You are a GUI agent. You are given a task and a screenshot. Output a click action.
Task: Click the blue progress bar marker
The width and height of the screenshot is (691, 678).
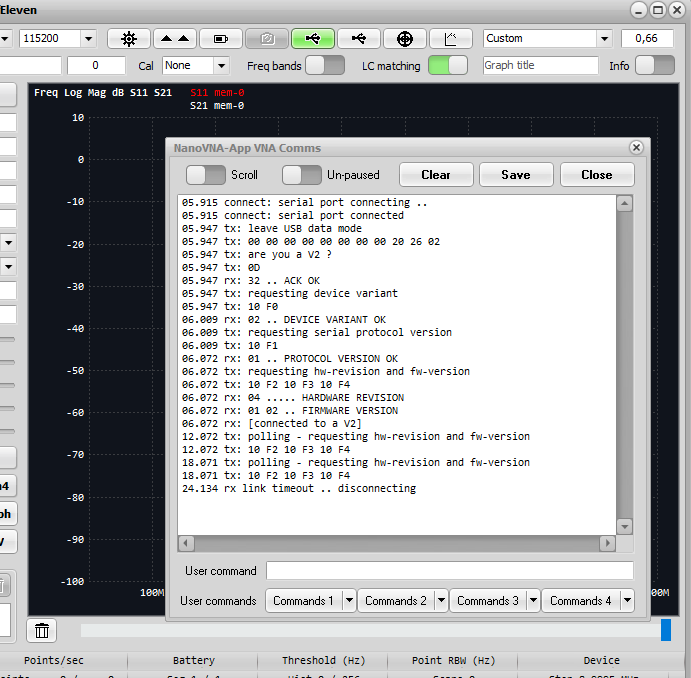click(665, 630)
